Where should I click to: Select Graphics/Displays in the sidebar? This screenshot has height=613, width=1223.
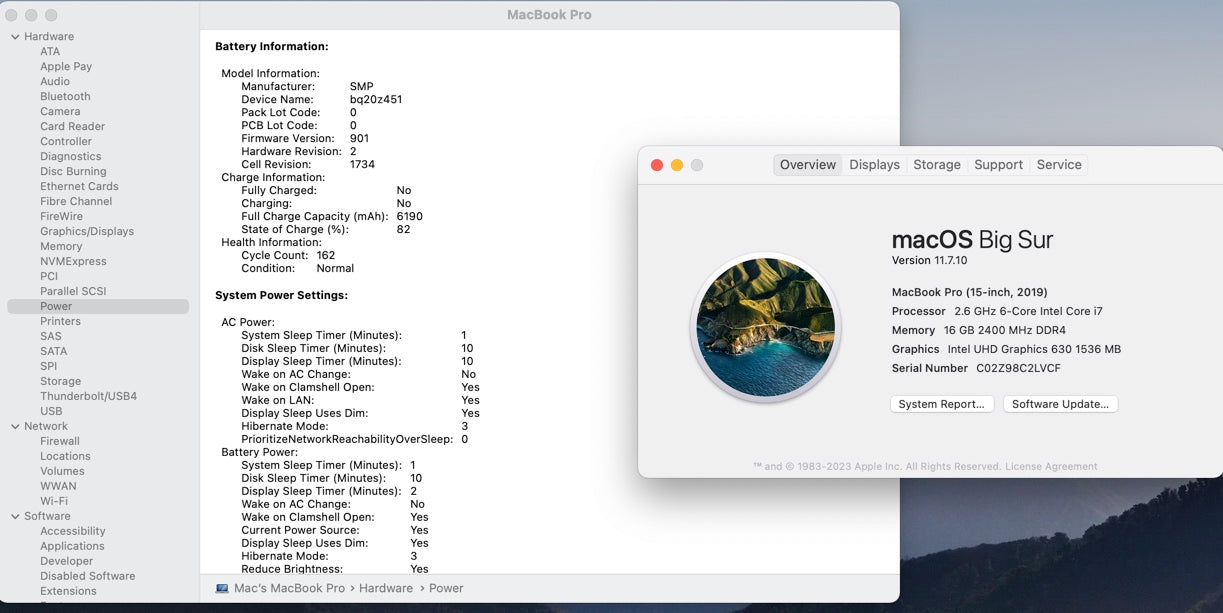[87, 231]
